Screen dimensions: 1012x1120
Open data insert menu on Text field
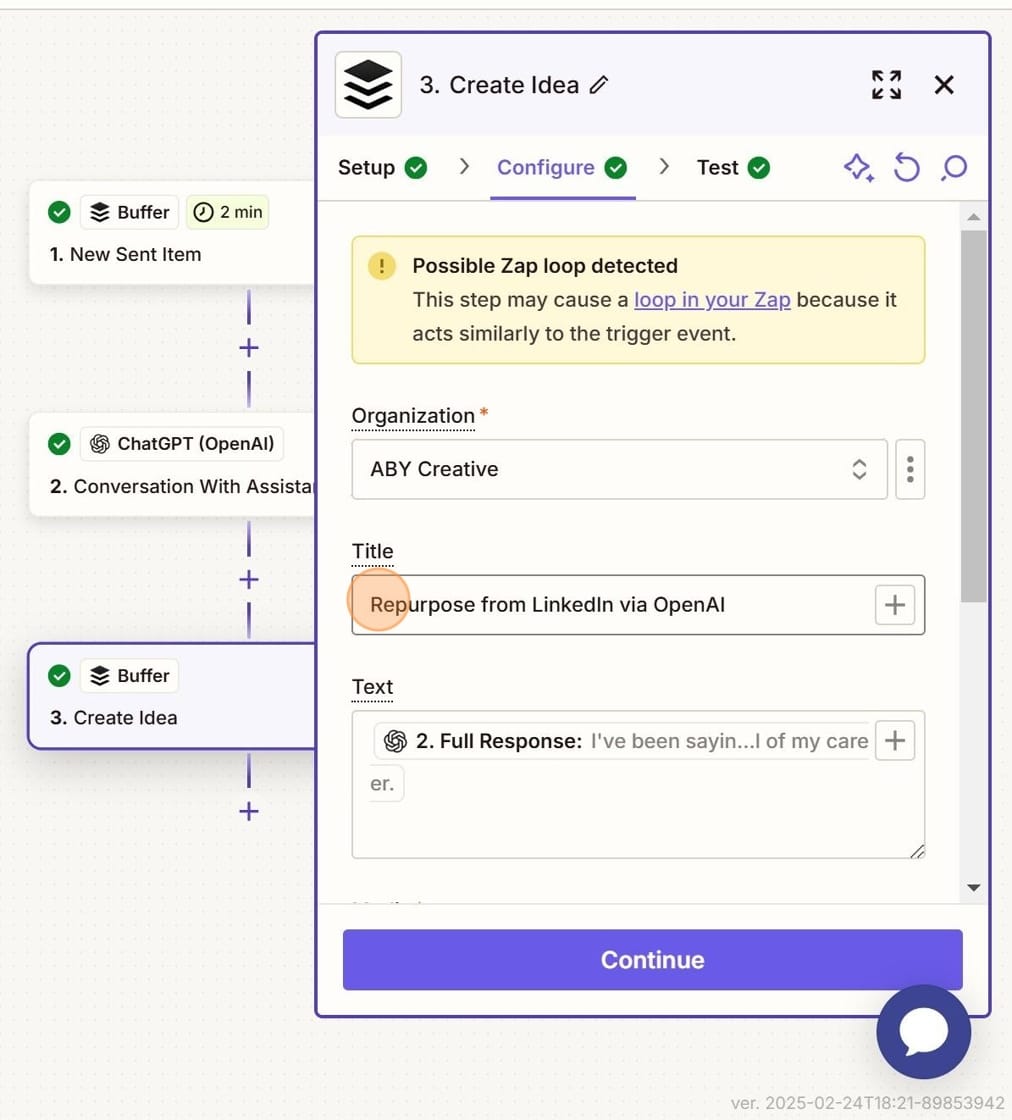895,740
